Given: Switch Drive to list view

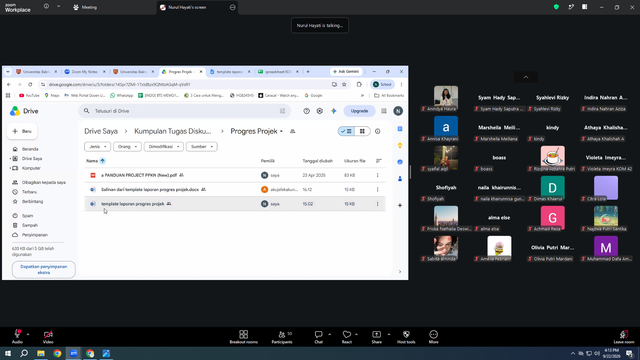Looking at the screenshot, I should point(346,131).
